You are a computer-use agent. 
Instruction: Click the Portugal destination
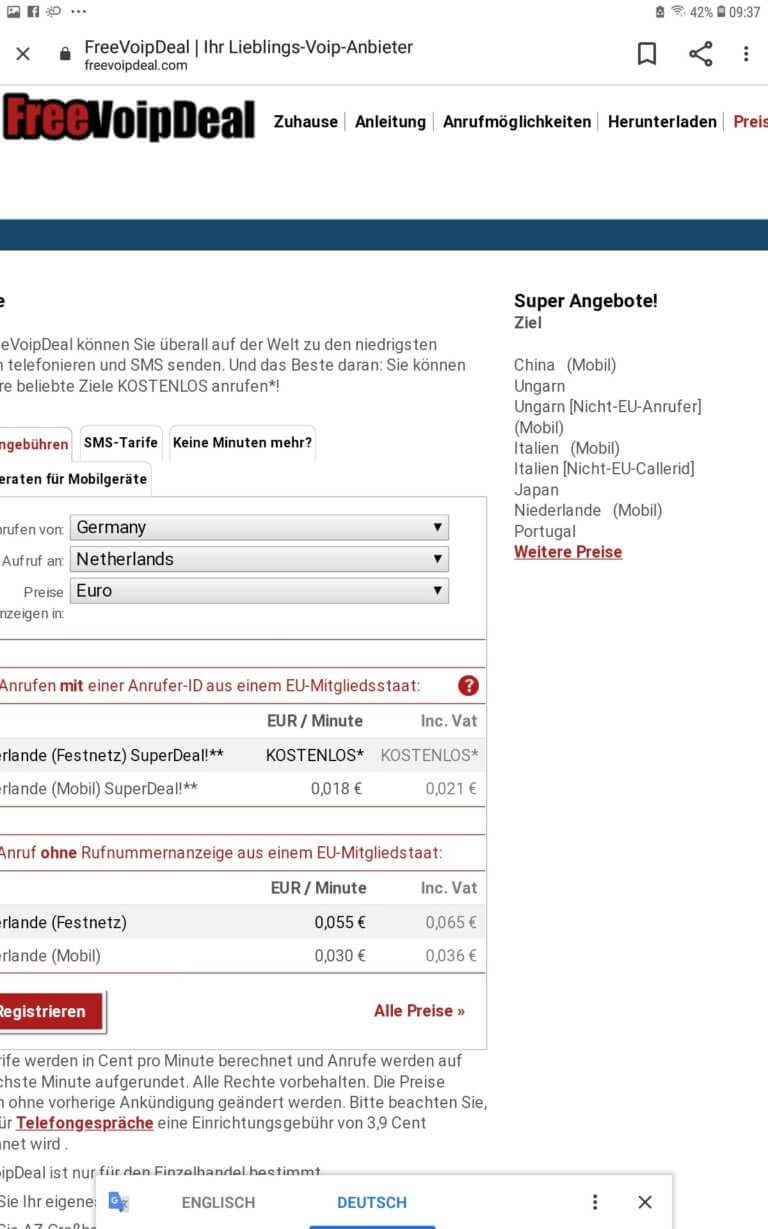tap(545, 531)
